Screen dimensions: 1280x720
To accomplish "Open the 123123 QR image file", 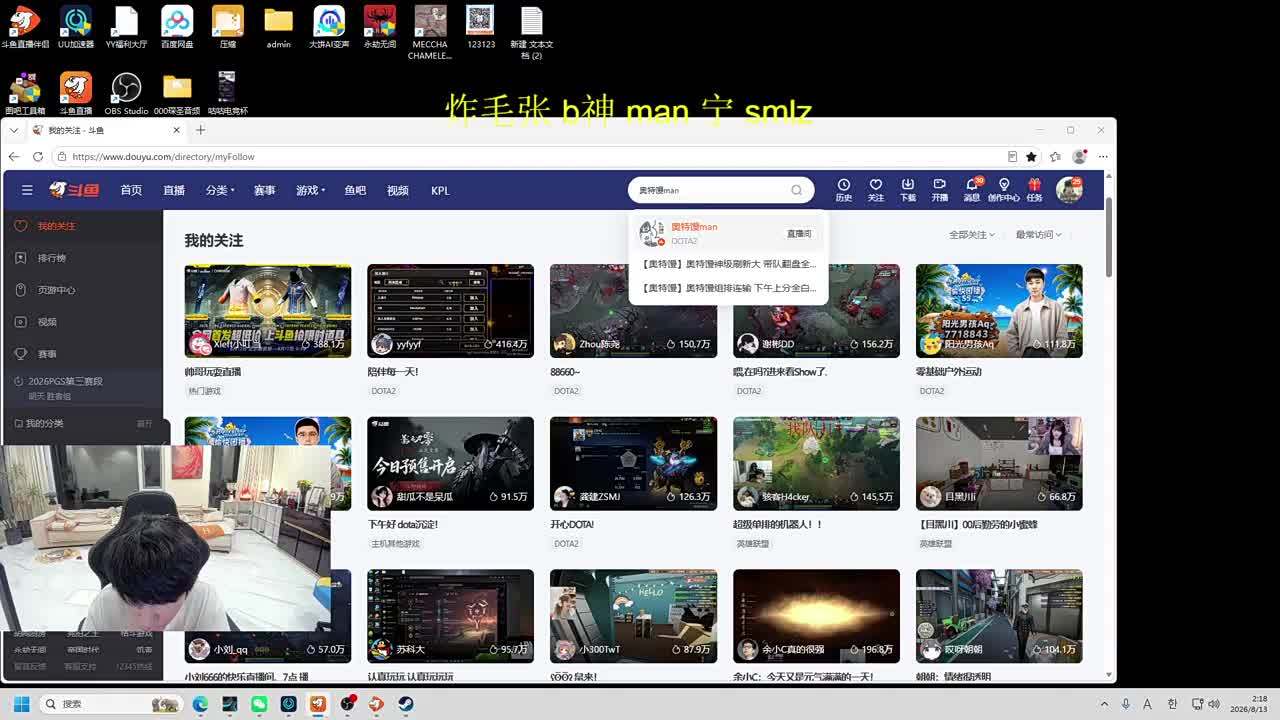I will click(481, 27).
